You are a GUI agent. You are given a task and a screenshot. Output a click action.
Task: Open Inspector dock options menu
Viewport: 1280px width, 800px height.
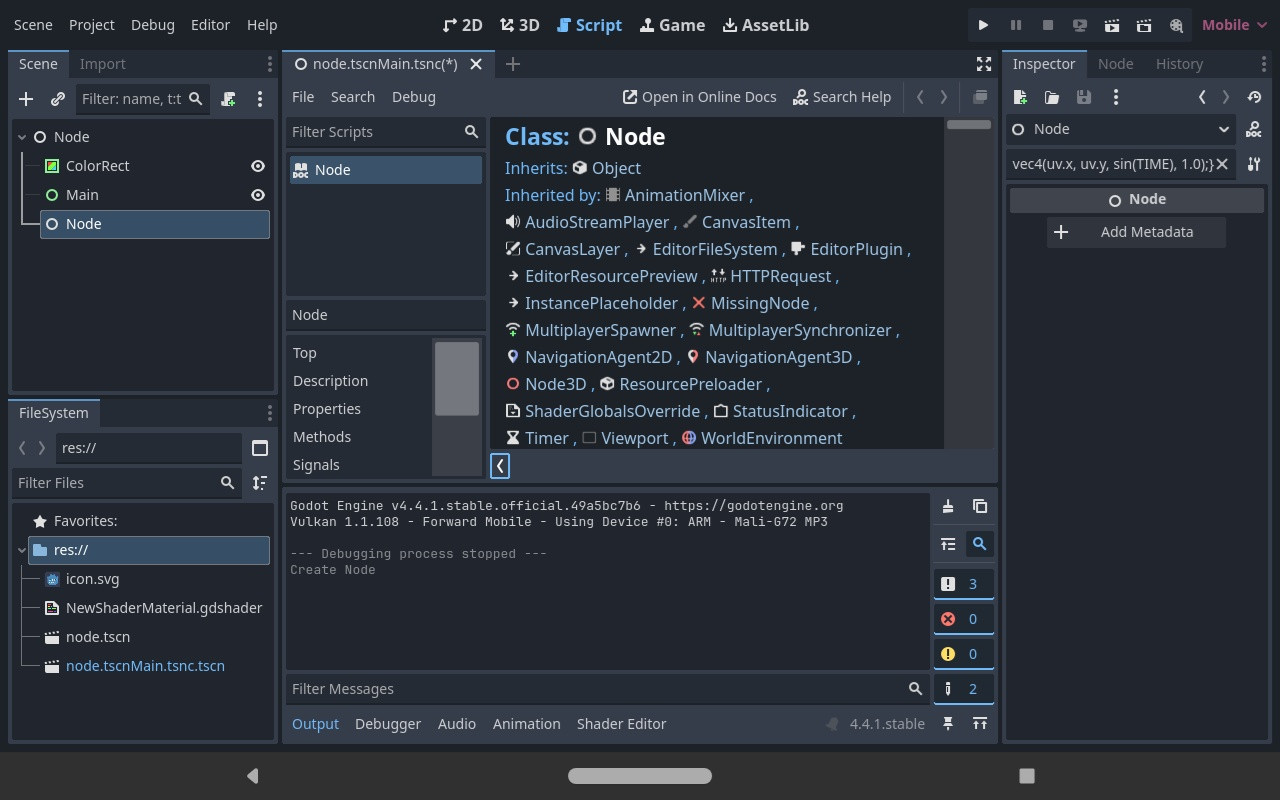pyautogui.click(x=1263, y=64)
